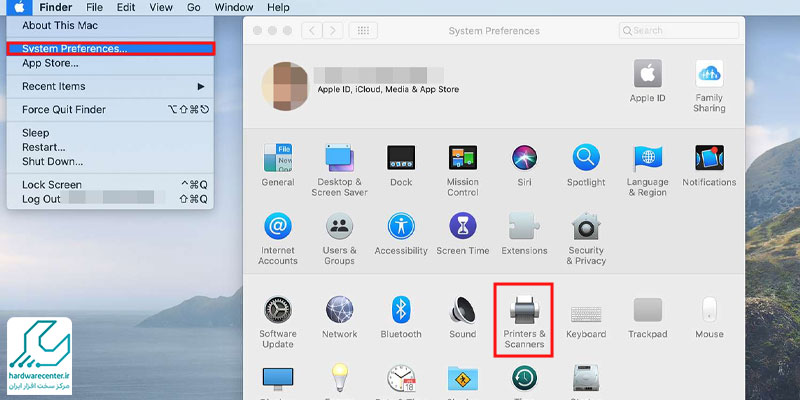Image resolution: width=800 pixels, height=400 pixels.
Task: Choose App Store... from Apple menu
Action: pos(110,64)
